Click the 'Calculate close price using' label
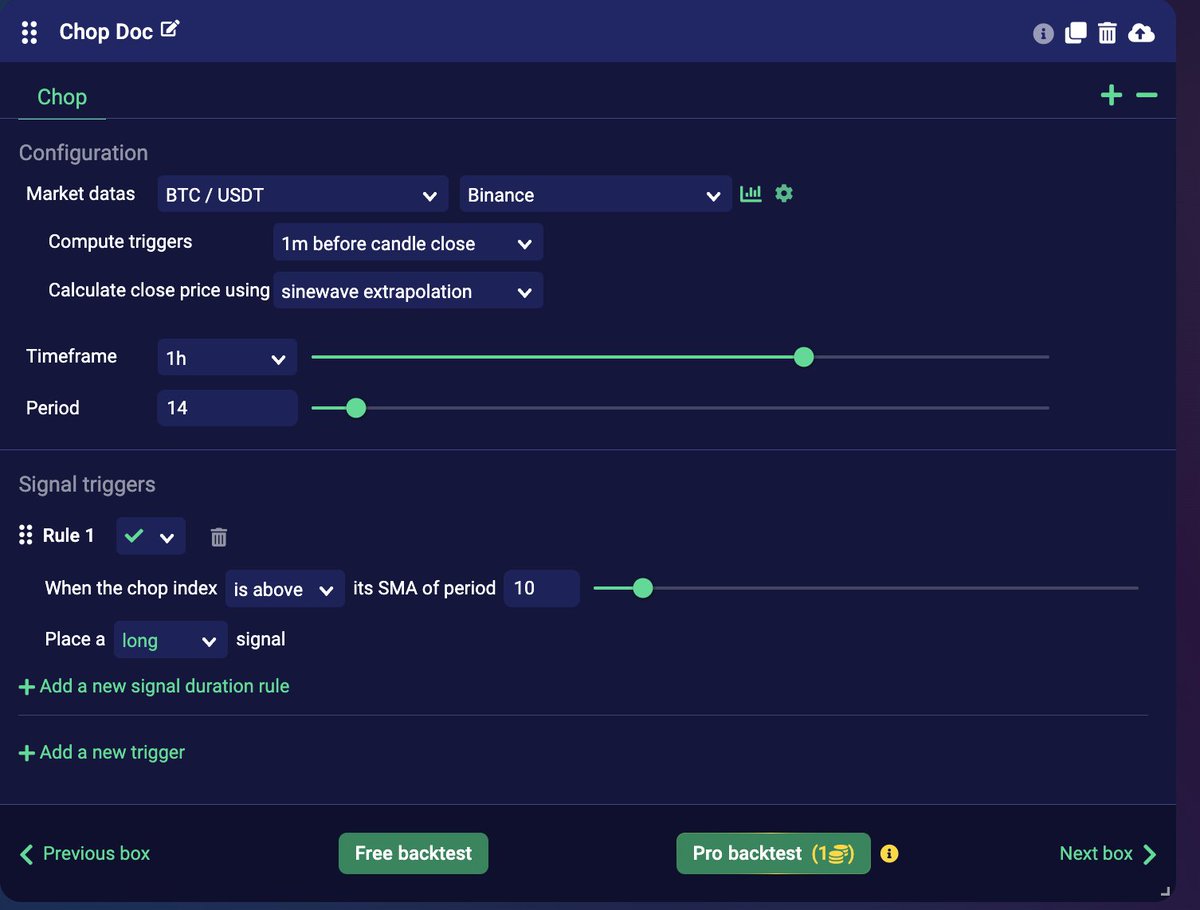Viewport: 1200px width, 910px height. (159, 290)
